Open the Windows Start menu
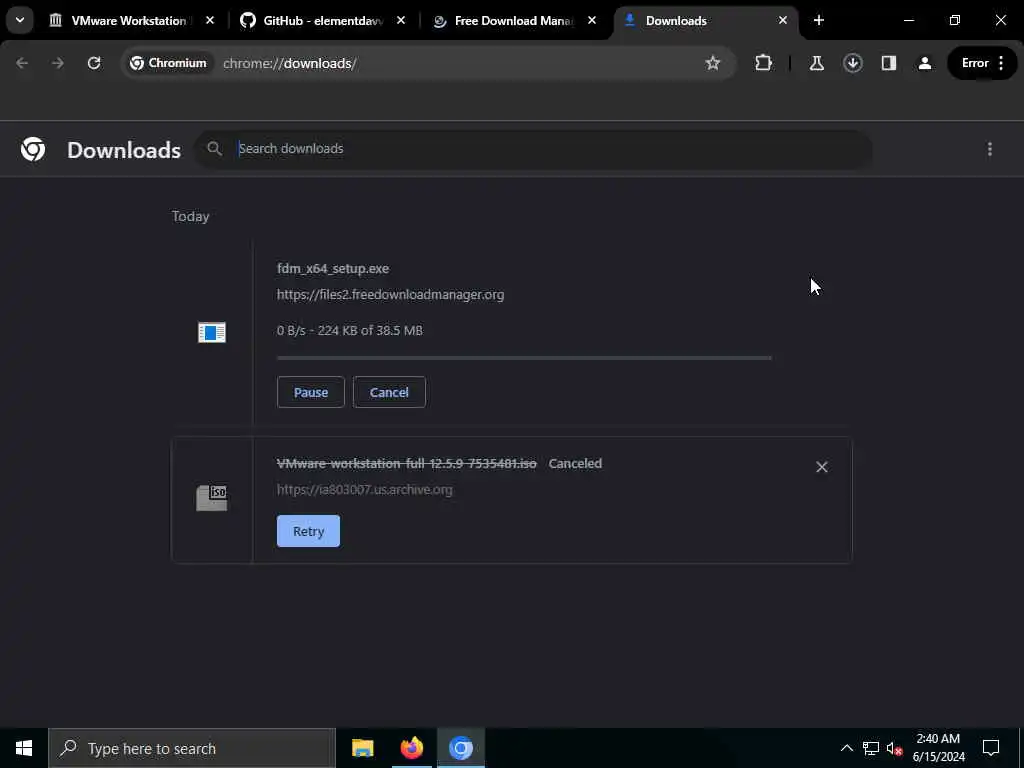 click(x=24, y=748)
